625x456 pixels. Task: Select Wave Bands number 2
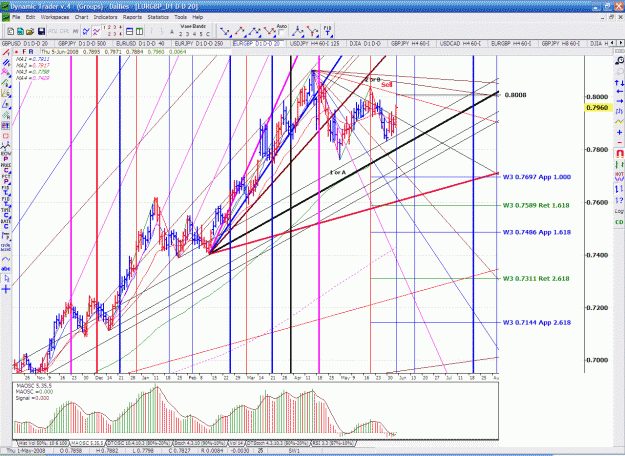click(x=181, y=34)
